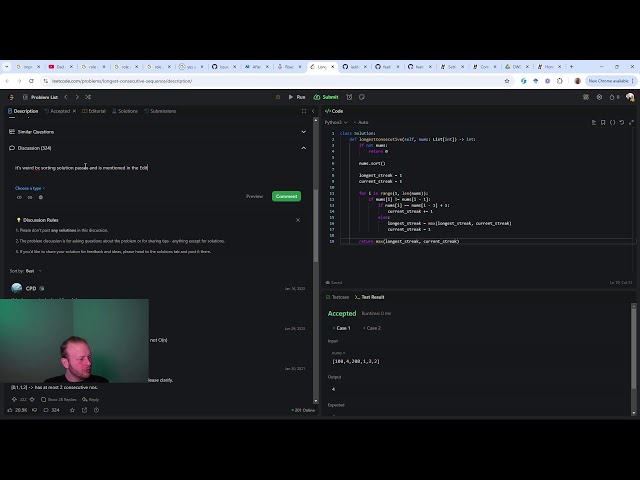Show 28 Replies under comment
The image size is (640, 480).
[x=58, y=399]
